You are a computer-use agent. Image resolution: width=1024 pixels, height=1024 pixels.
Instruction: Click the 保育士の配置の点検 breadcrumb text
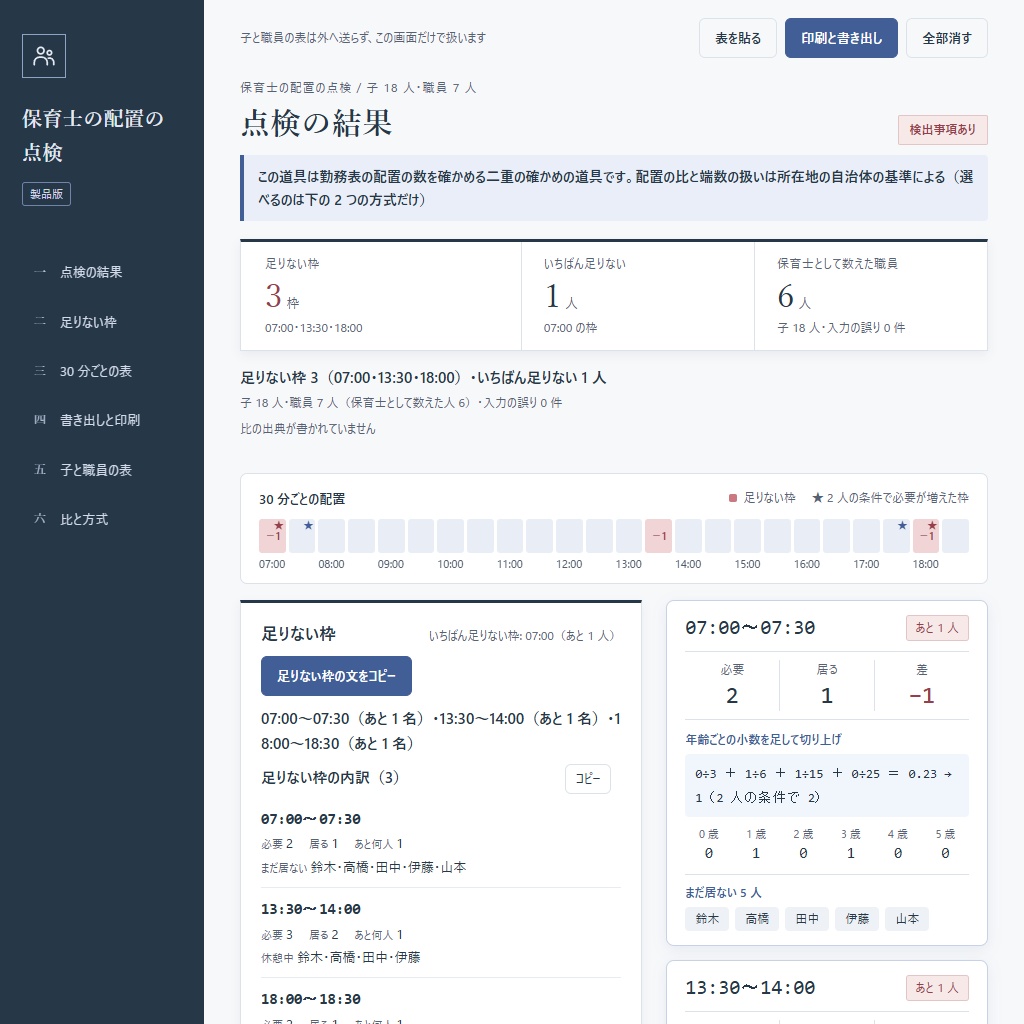pyautogui.click(x=296, y=88)
